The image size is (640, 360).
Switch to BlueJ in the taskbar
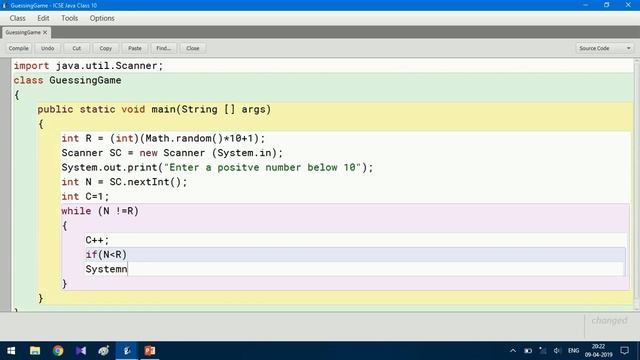point(127,351)
